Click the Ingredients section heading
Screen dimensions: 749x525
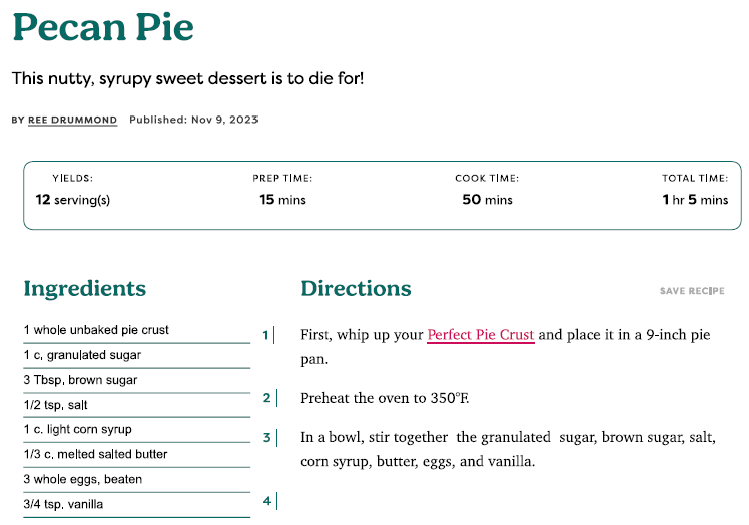85,289
